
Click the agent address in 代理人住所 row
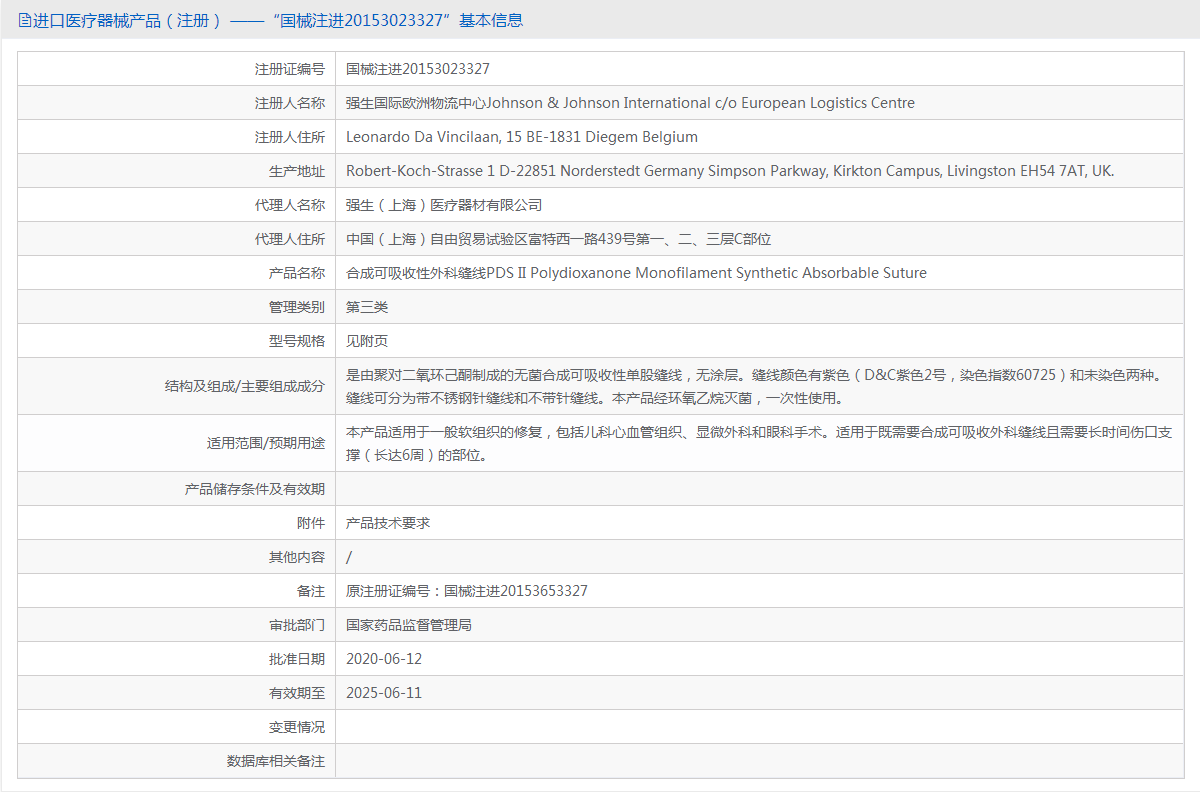click(x=558, y=239)
